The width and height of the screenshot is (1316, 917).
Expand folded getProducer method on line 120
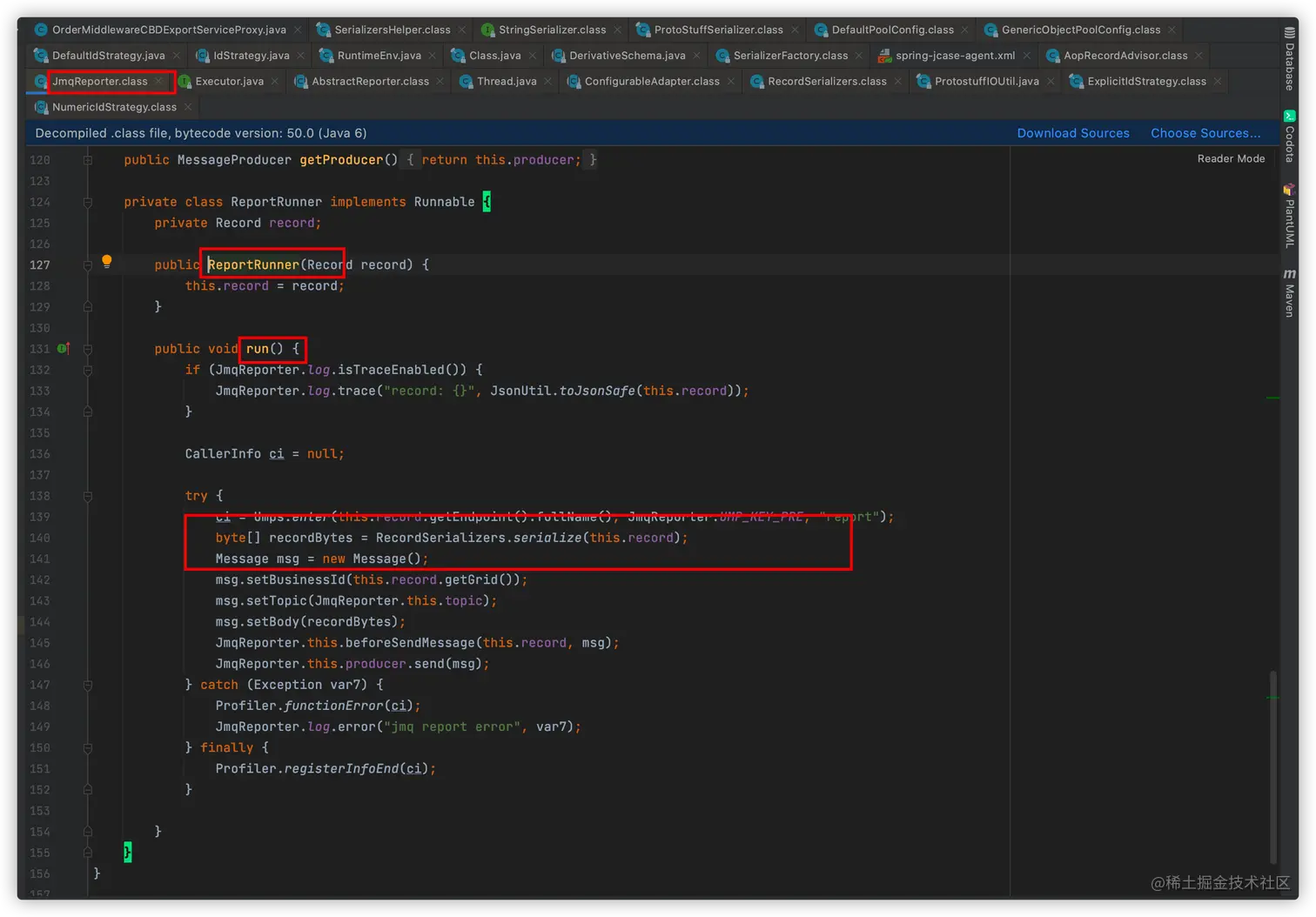pos(88,160)
